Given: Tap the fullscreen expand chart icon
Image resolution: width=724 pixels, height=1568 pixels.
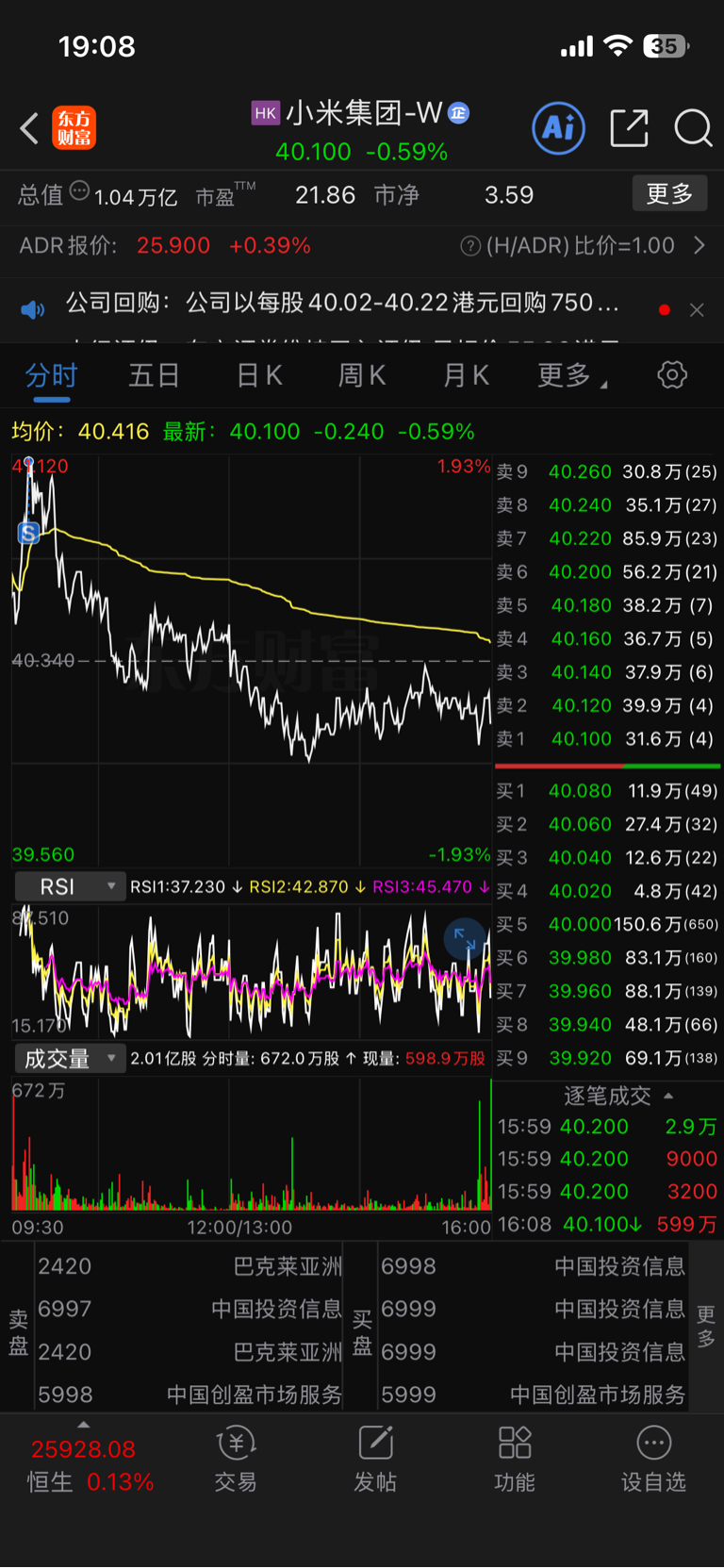Looking at the screenshot, I should pyautogui.click(x=465, y=939).
